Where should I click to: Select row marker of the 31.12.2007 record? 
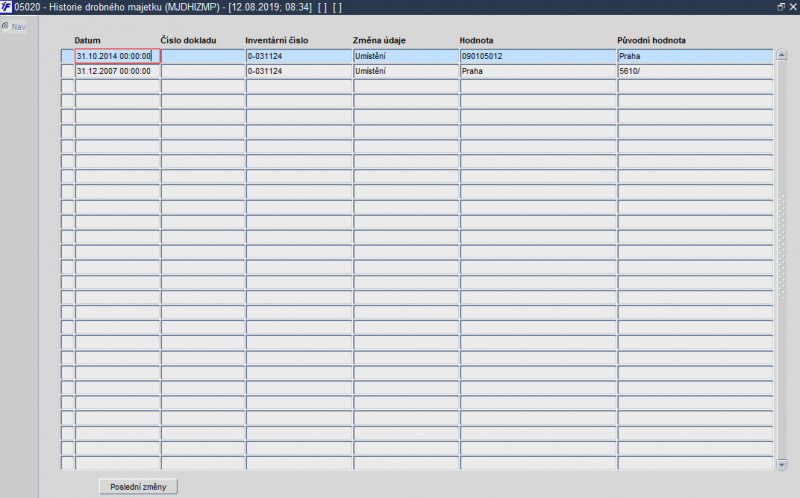[67, 71]
